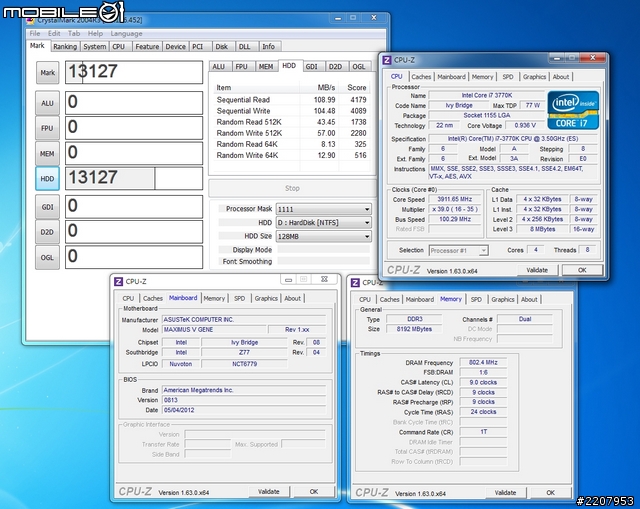
Task: Open SPD tab in top CPU-Z window
Action: (508, 77)
